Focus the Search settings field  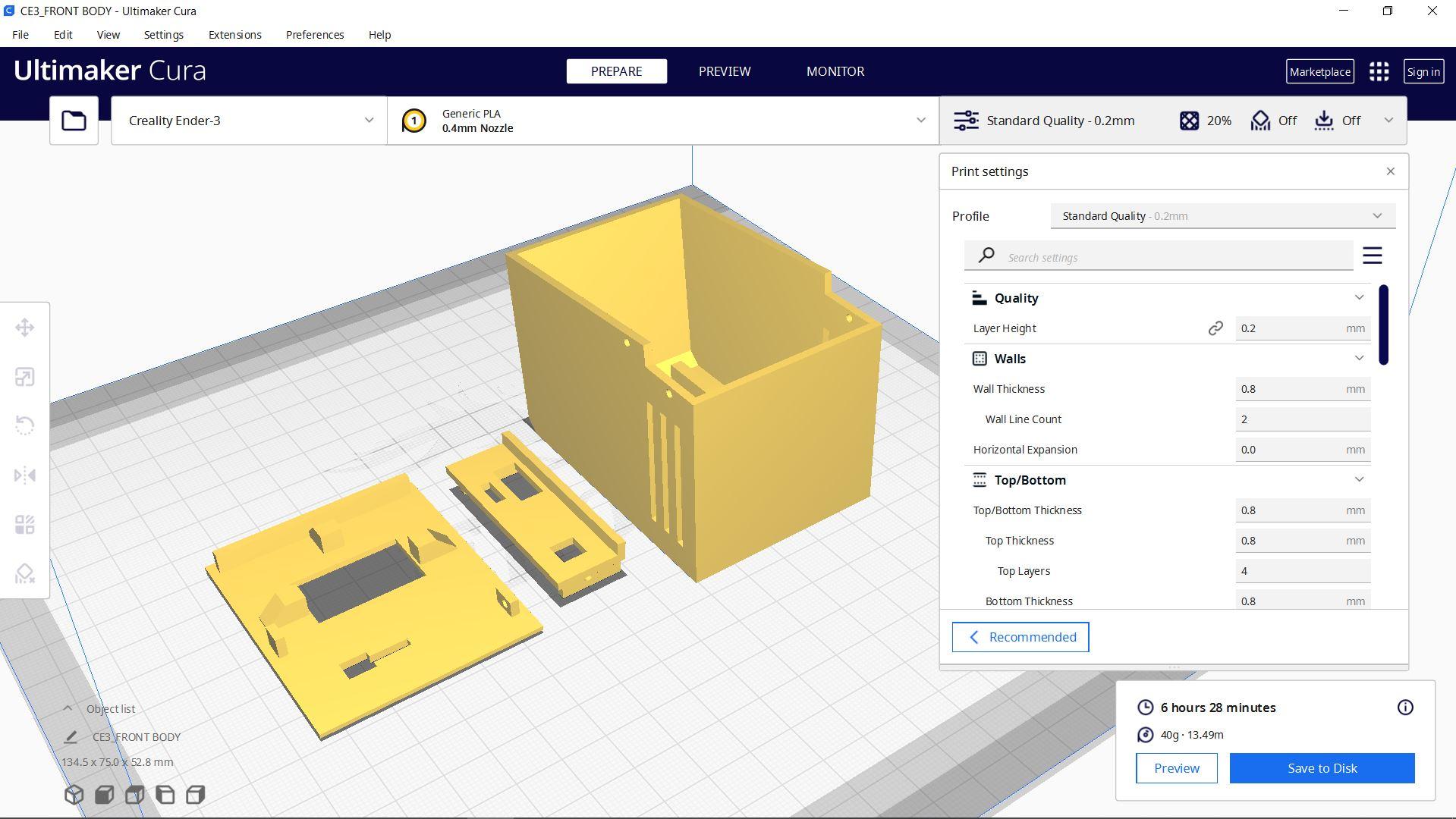(1159, 256)
